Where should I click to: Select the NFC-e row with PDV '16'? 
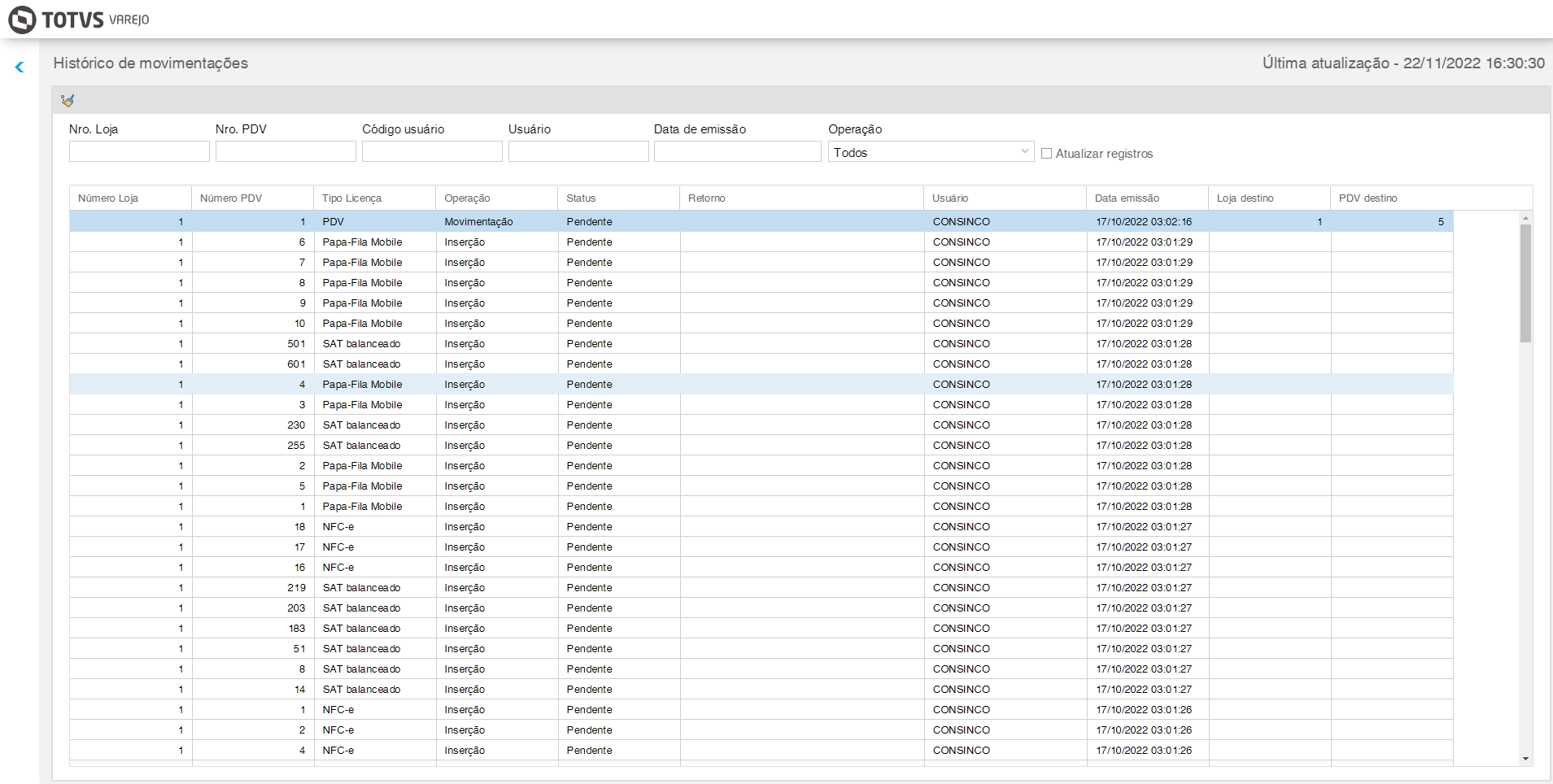[761, 568]
